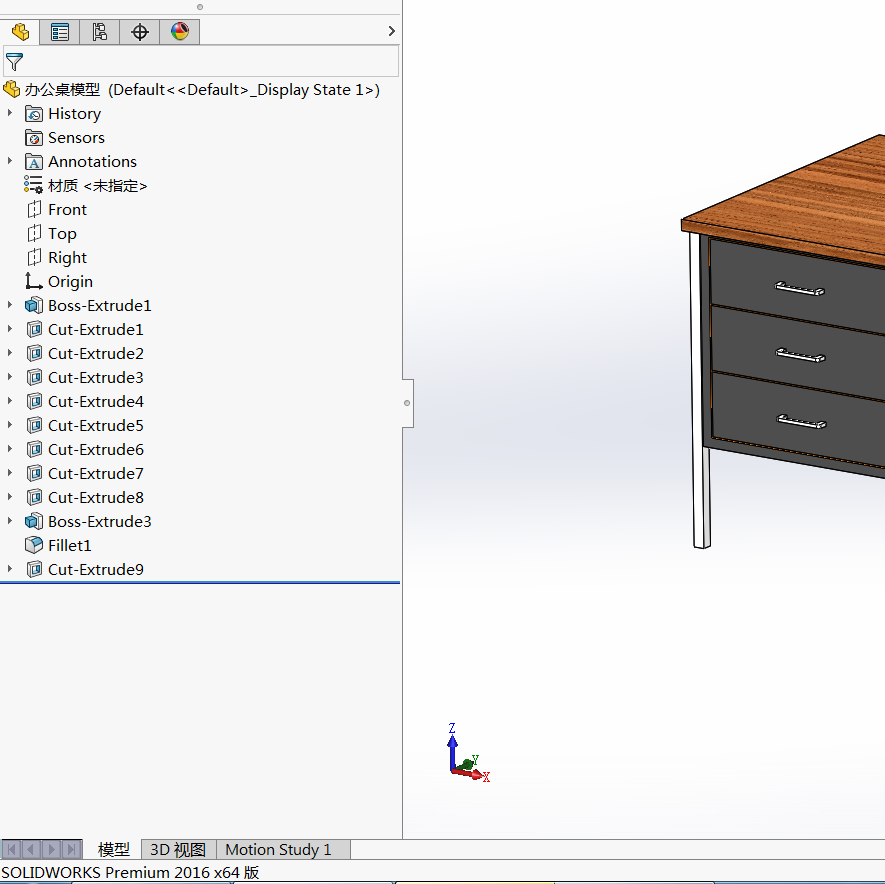Switch to the PropertyManager tab
The width and height of the screenshot is (885, 884).
[60, 32]
